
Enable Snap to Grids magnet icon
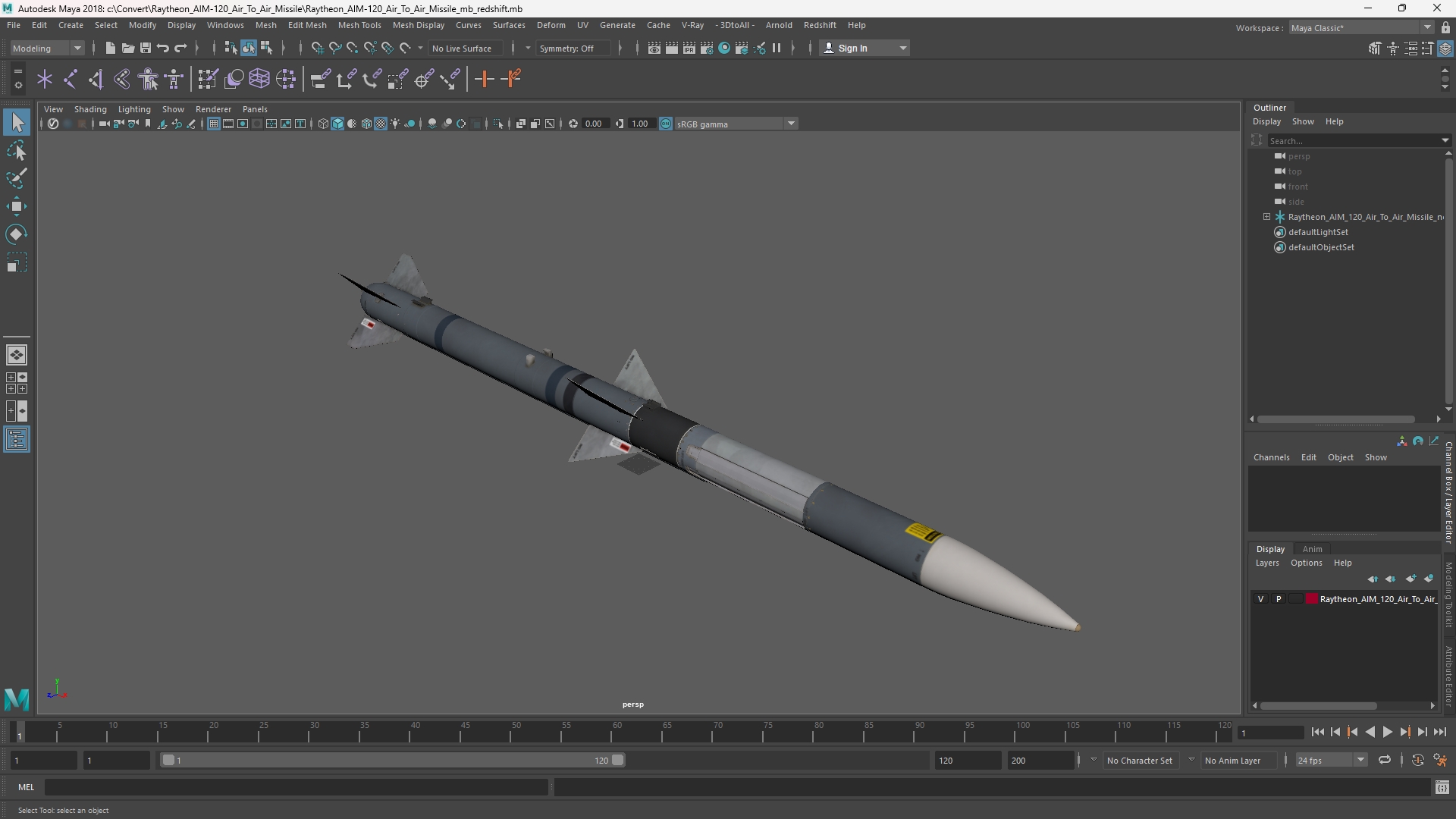point(317,48)
